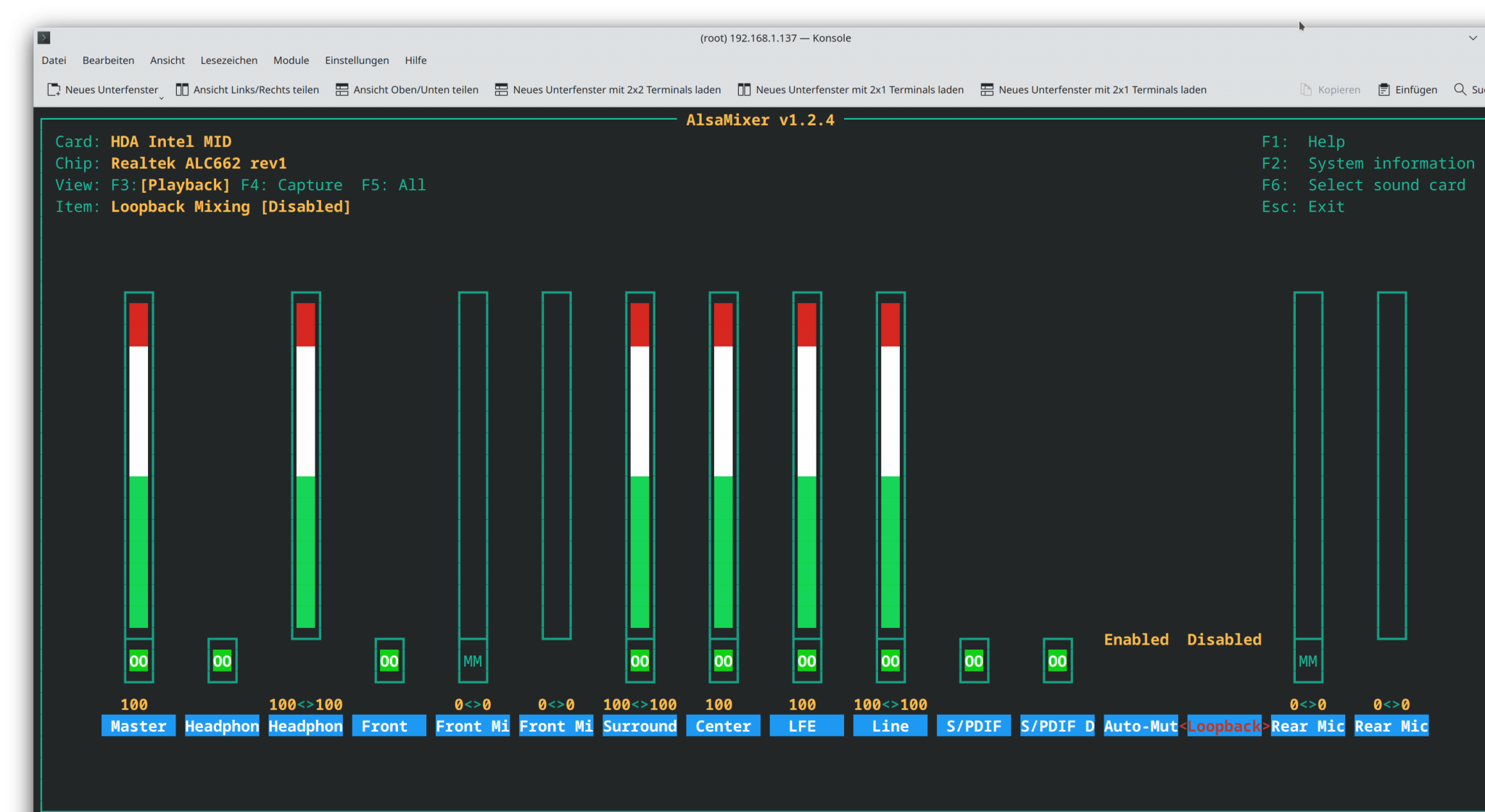This screenshot has width=1485, height=812.
Task: Click the Line volume bar
Action: [890, 465]
